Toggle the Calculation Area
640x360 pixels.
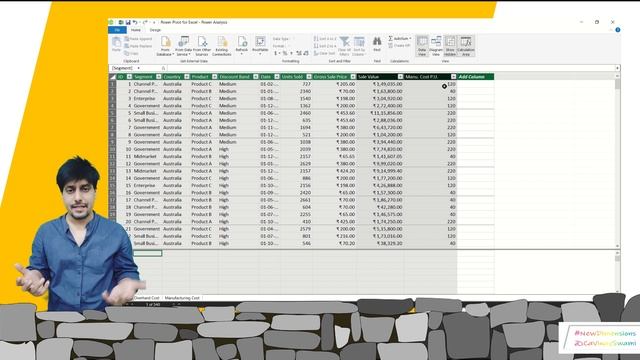point(466,46)
